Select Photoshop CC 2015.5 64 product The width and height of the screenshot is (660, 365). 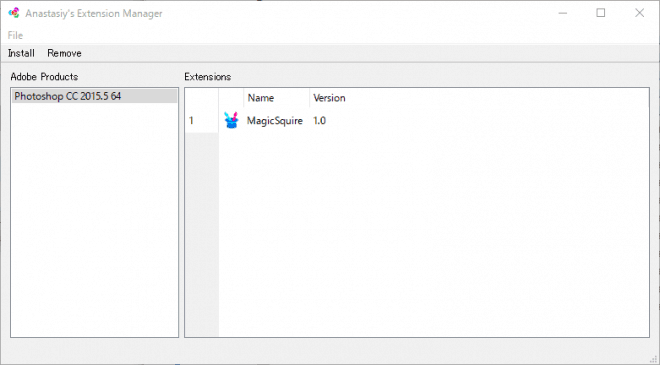coord(94,96)
